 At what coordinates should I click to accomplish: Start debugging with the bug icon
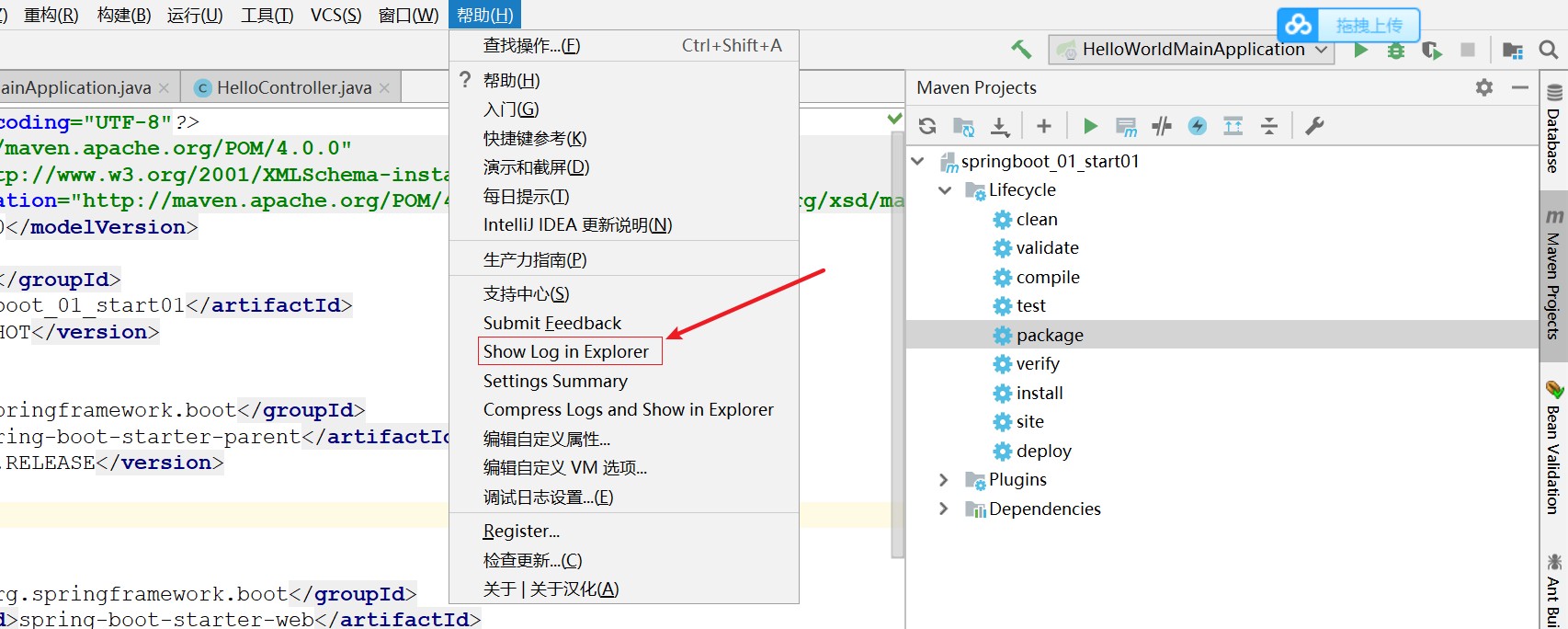coord(1396,50)
